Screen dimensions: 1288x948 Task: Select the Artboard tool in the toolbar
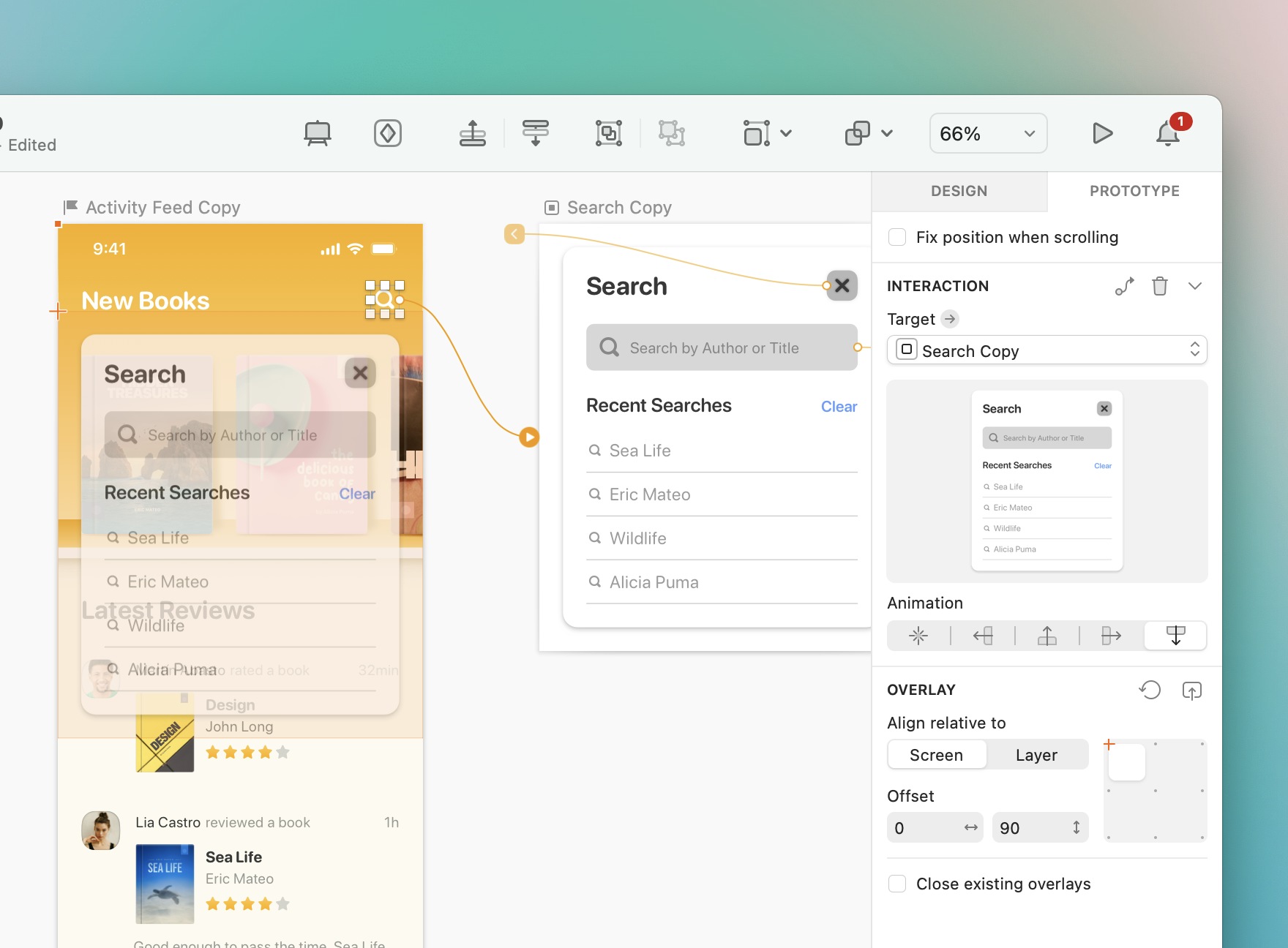coord(318,133)
